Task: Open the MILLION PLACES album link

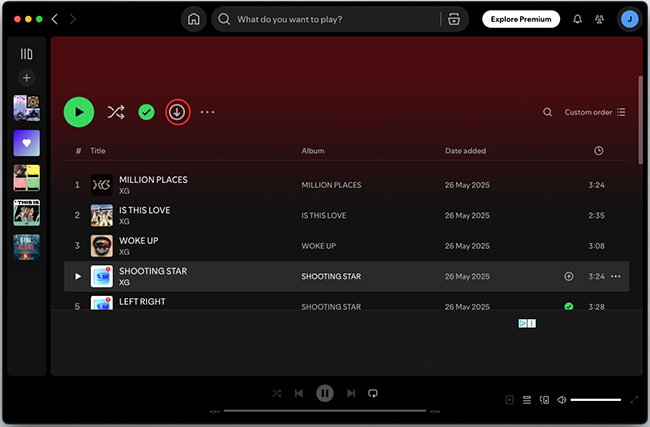Action: 331,185
